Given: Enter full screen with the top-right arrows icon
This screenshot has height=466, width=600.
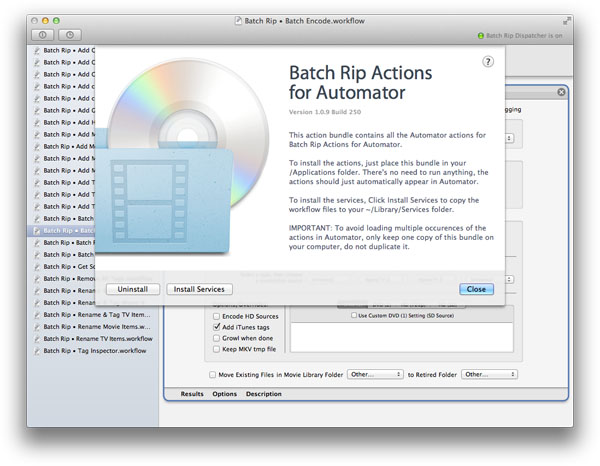Looking at the screenshot, I should [x=566, y=21].
